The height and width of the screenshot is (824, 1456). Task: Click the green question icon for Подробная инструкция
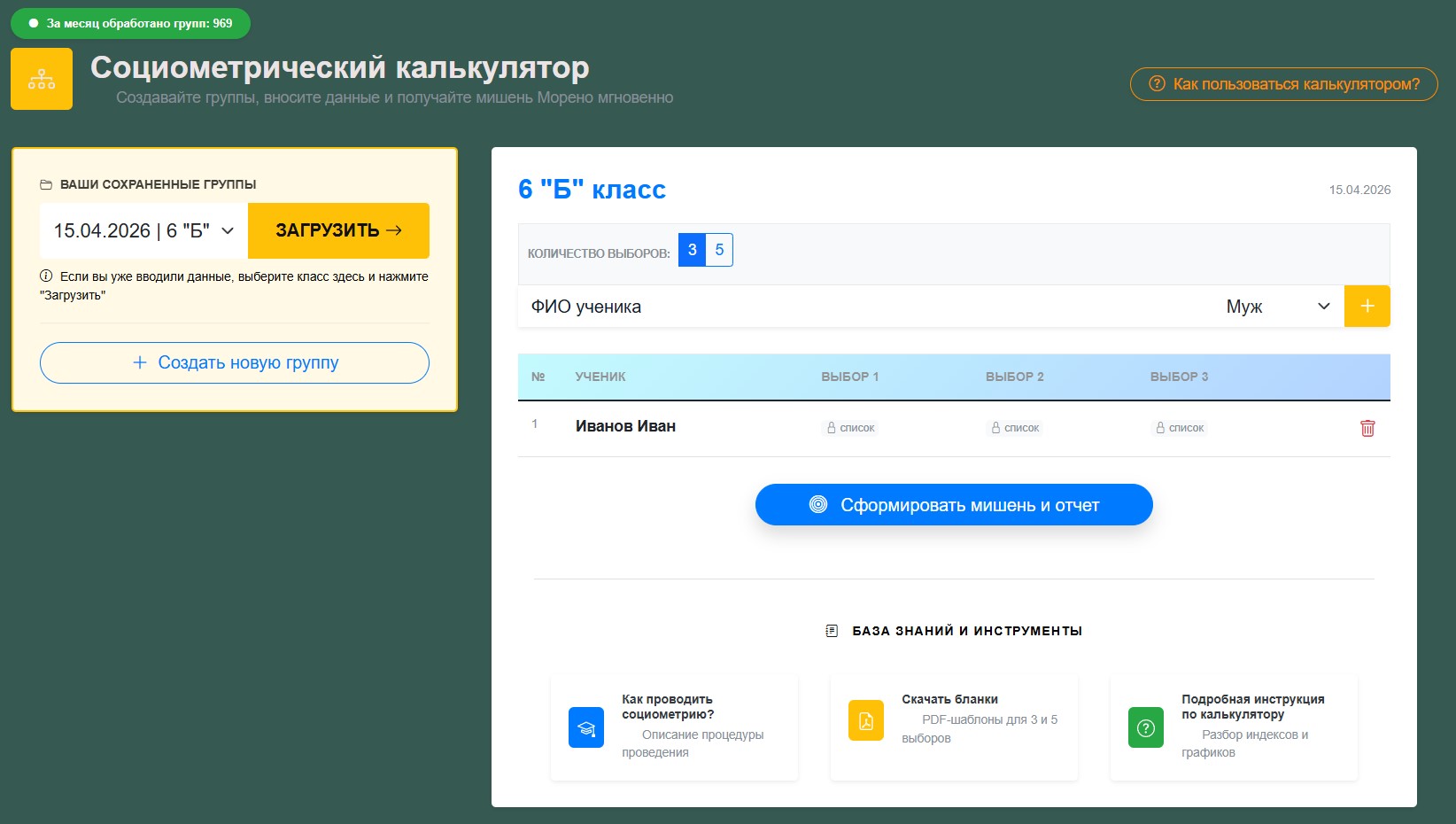pyautogui.click(x=1145, y=727)
